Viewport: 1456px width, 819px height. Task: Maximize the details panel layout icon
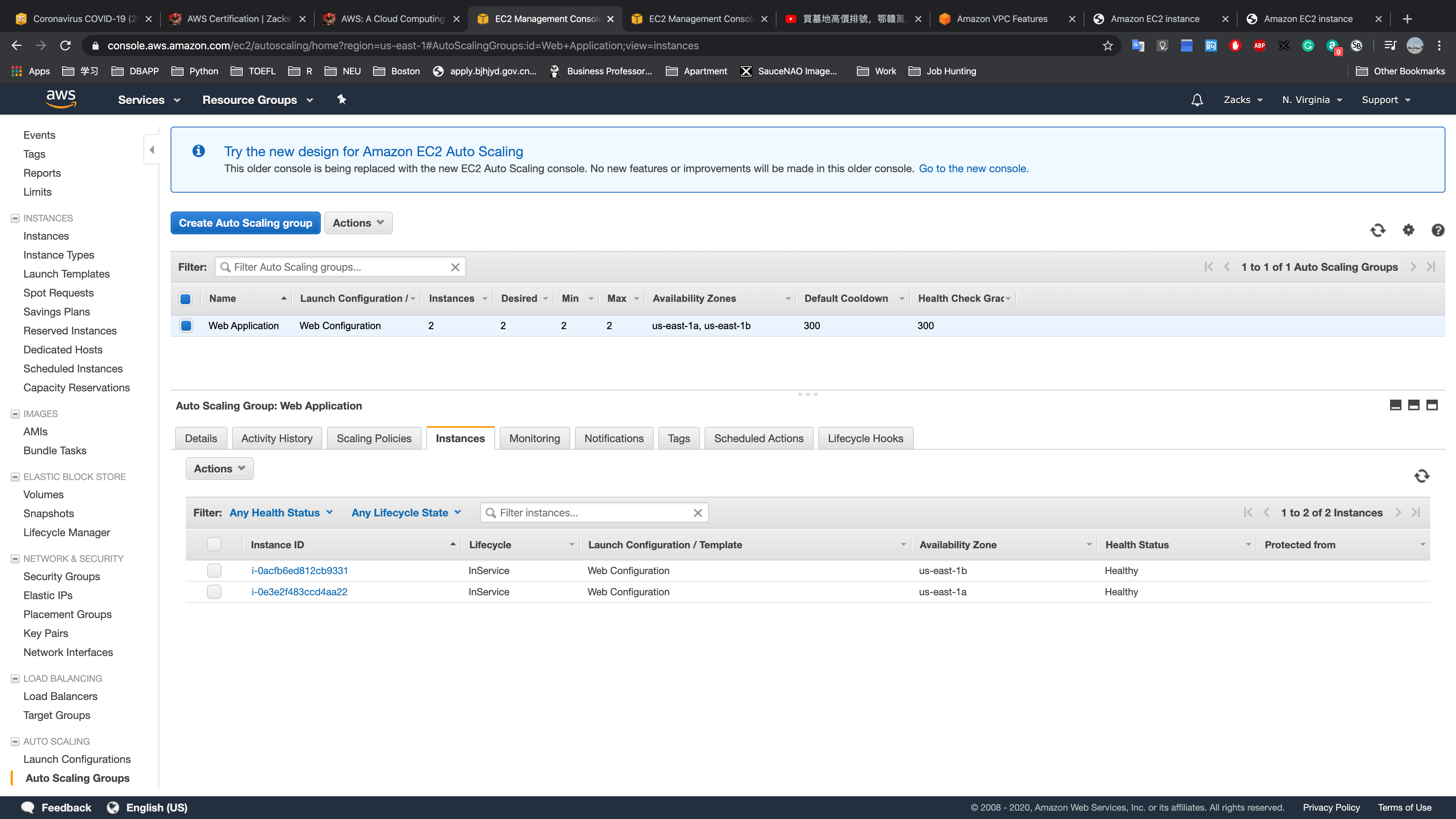click(x=1432, y=405)
